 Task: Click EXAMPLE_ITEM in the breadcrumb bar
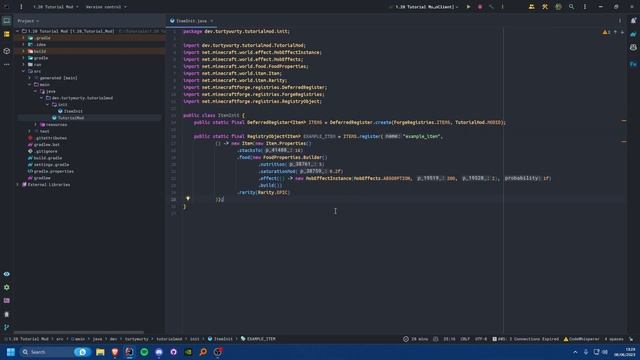click(x=258, y=339)
